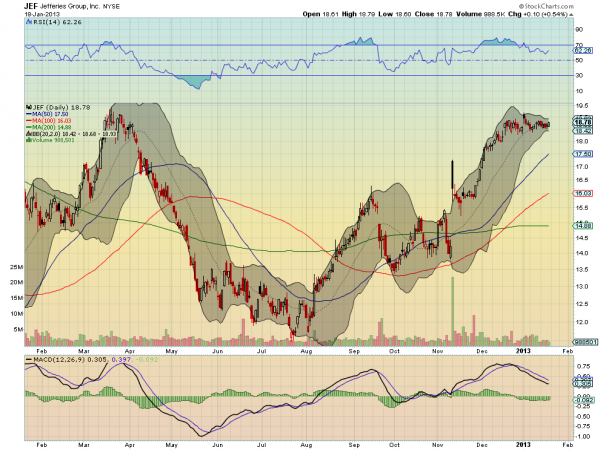This screenshot has width=600, height=450.
Task: Click the NYSE exchange label
Action: tap(111, 7)
